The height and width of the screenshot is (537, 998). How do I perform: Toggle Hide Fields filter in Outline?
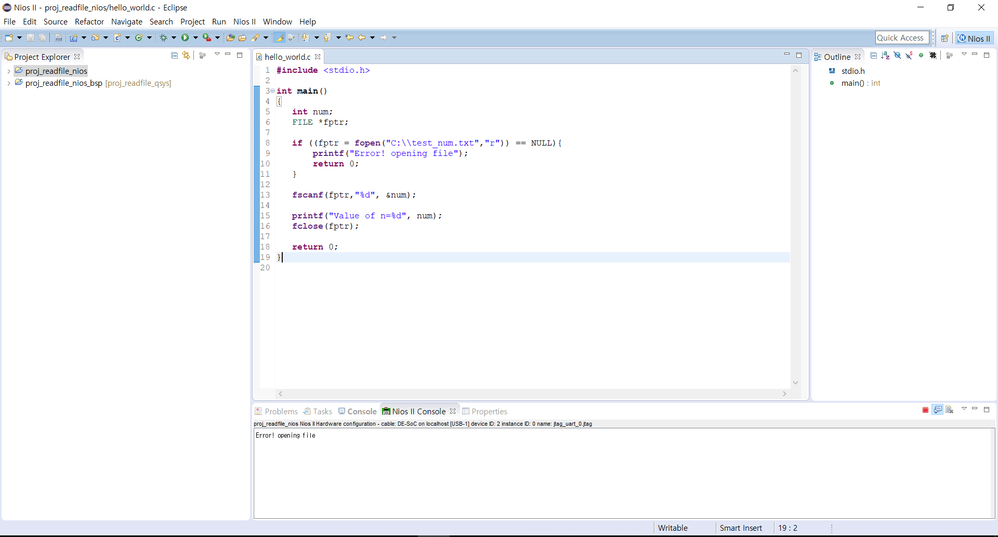pos(897,56)
